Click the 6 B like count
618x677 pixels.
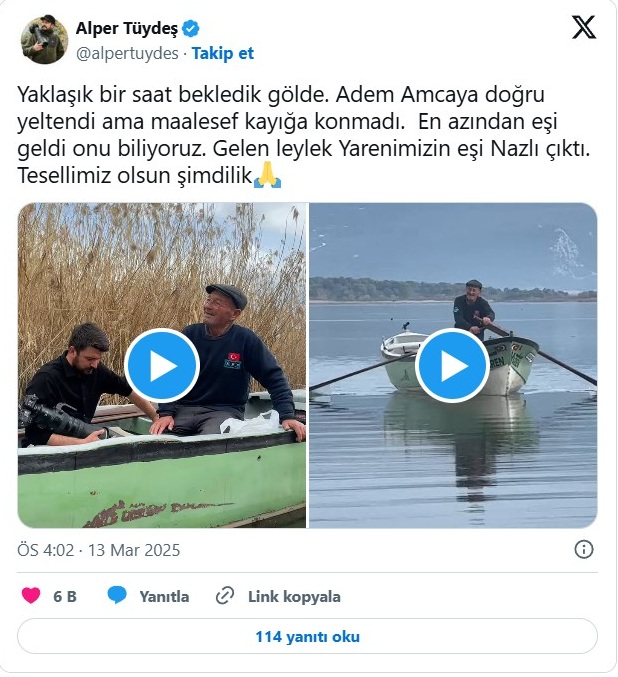[x=65, y=597]
